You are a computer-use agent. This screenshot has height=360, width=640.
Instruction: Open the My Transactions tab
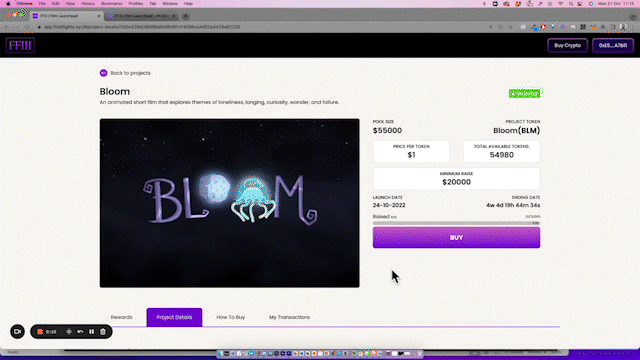point(289,317)
